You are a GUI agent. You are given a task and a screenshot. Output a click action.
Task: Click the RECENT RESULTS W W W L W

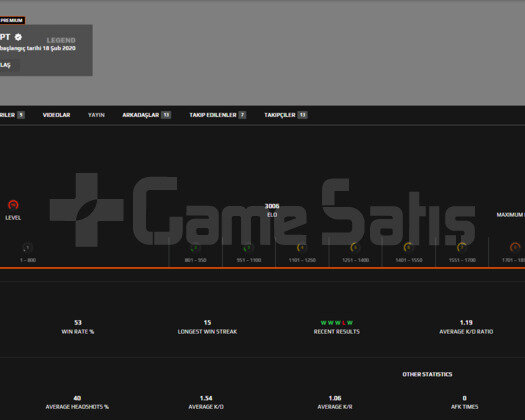336,327
